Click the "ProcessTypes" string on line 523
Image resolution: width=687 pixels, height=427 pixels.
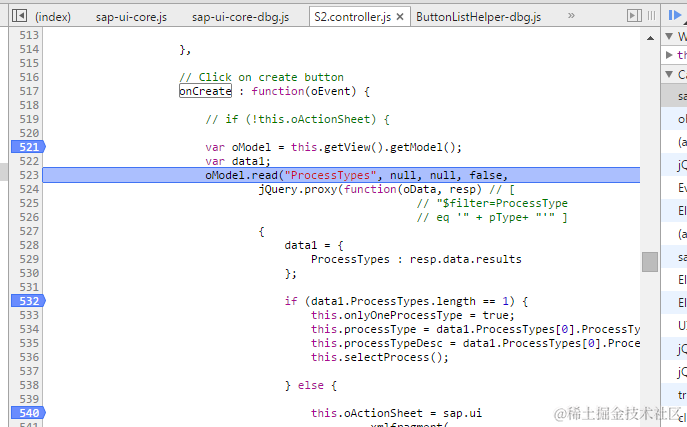(x=330, y=175)
